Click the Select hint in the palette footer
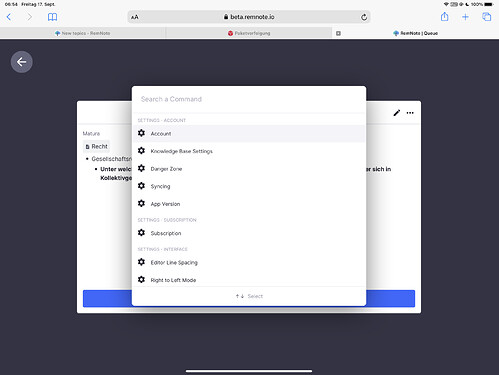The image size is (499, 375). [x=255, y=296]
